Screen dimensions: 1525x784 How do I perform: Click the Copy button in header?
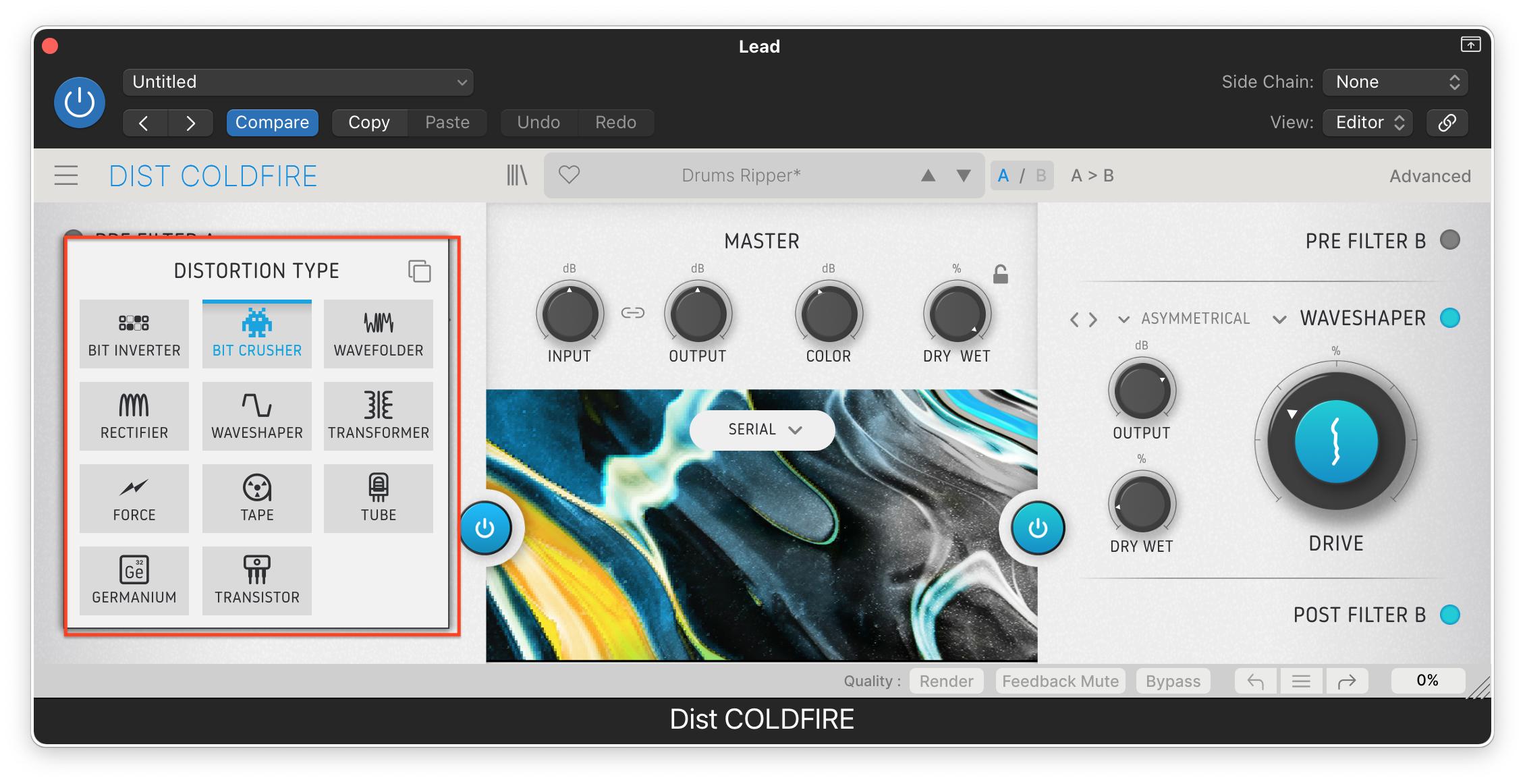(x=369, y=122)
